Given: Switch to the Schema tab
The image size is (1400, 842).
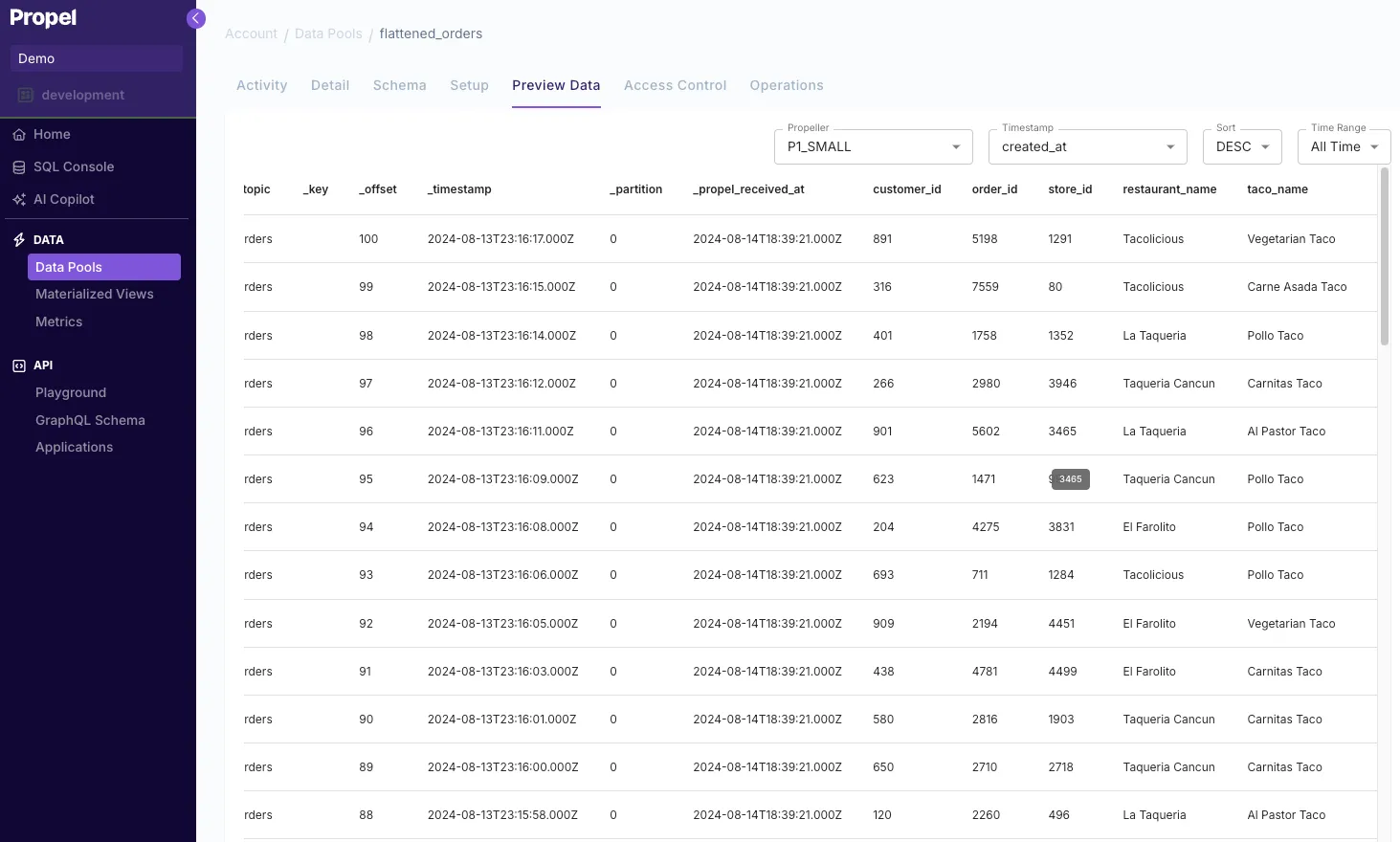Looking at the screenshot, I should pos(400,85).
